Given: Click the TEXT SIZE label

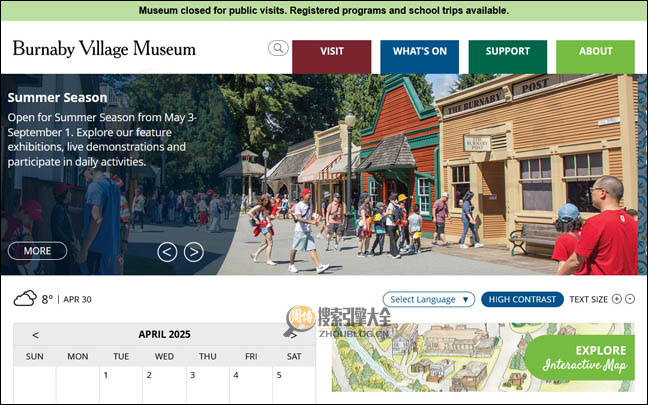Looking at the screenshot, I should [x=588, y=299].
